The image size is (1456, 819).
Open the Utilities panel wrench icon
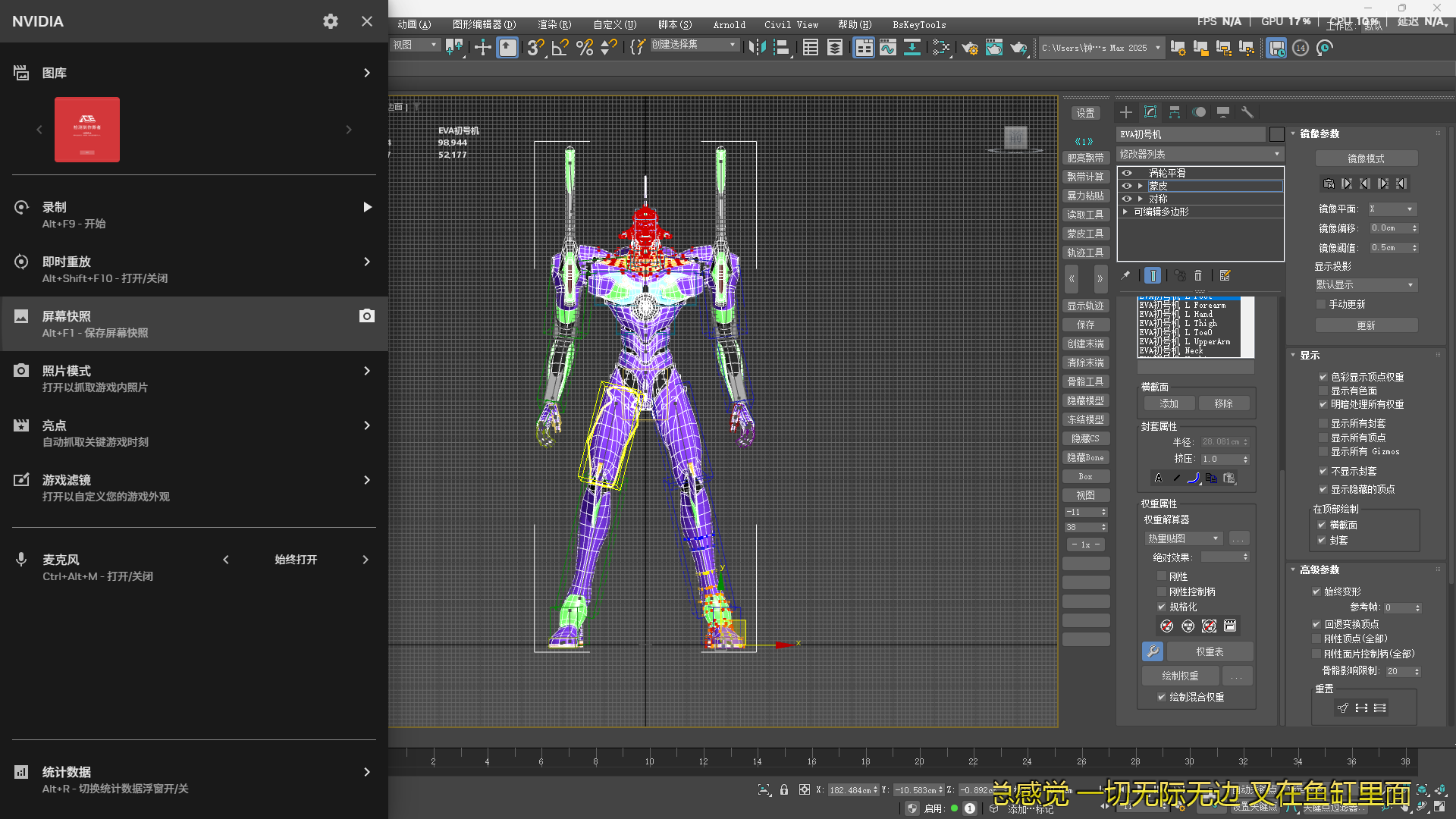point(1249,112)
